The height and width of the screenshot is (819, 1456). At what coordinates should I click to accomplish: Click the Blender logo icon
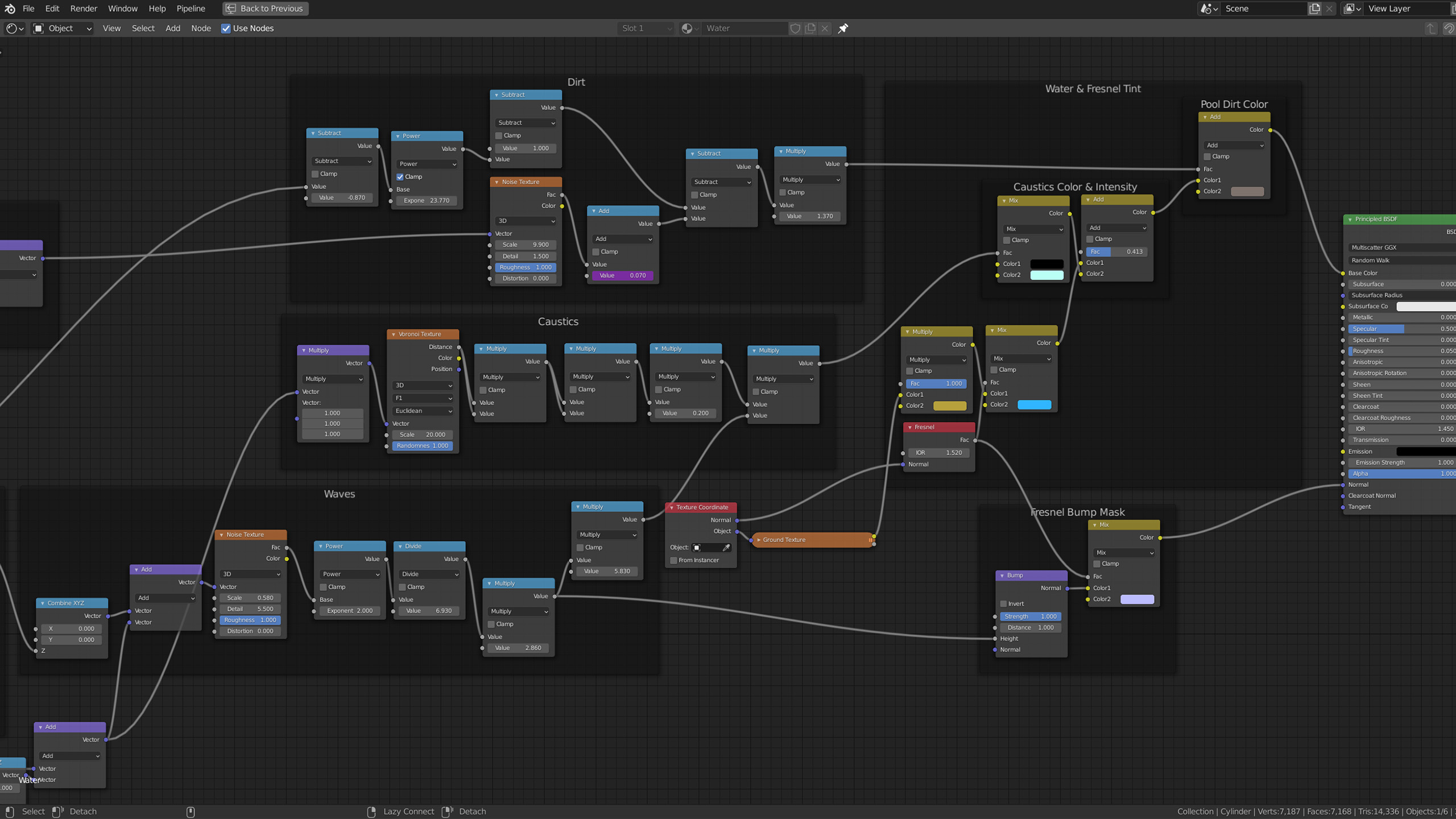tap(9, 9)
